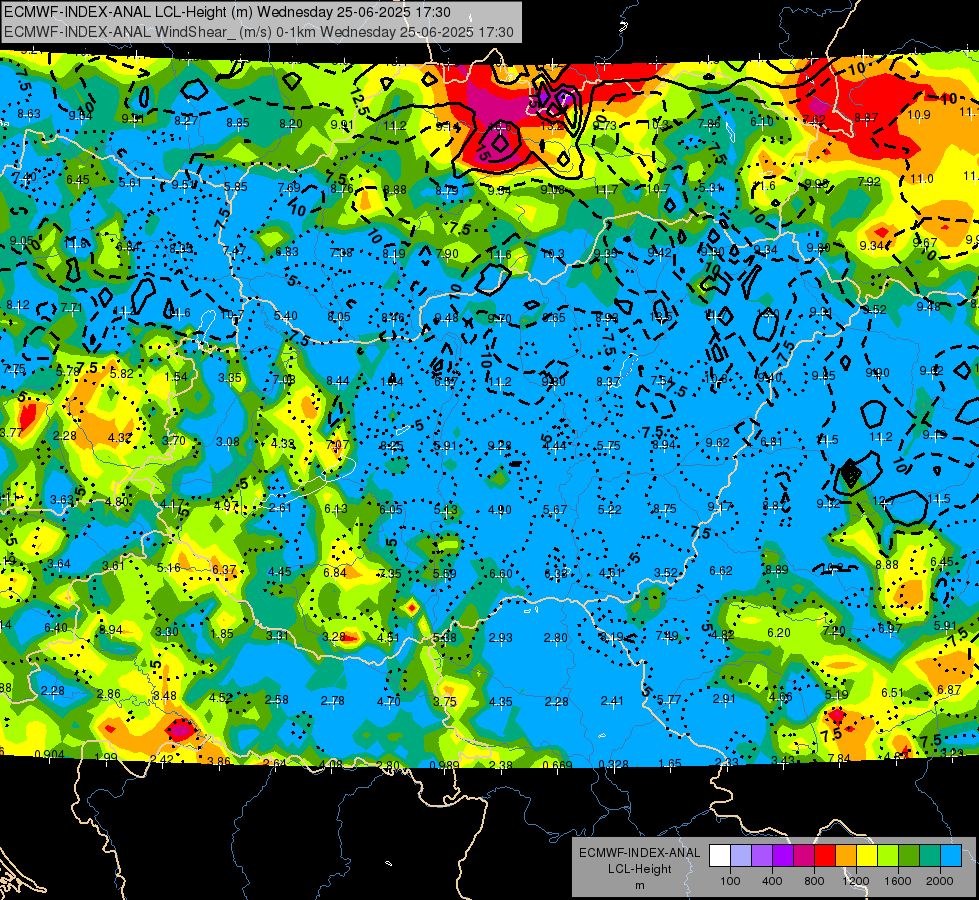This screenshot has height=900, width=979.
Task: Click the sky blue legend swatch
Action: (950, 856)
